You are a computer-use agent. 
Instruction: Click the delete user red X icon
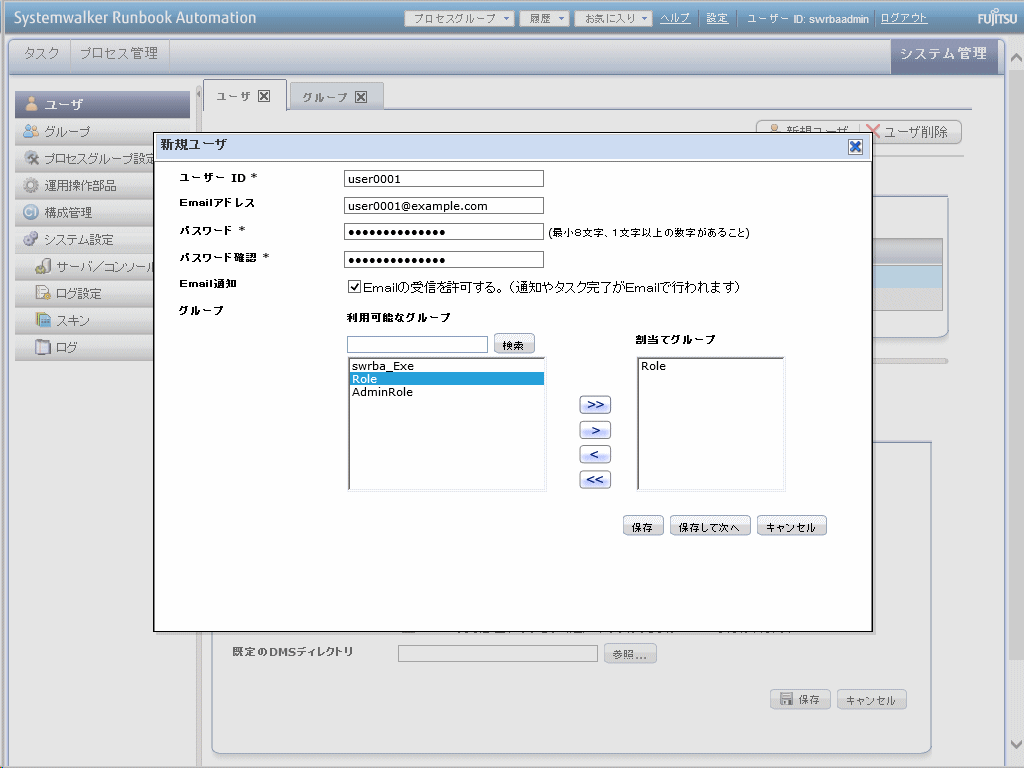tap(873, 131)
